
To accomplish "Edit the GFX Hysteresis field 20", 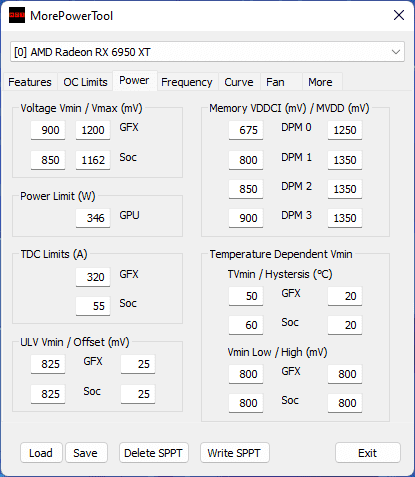I will (345, 296).
